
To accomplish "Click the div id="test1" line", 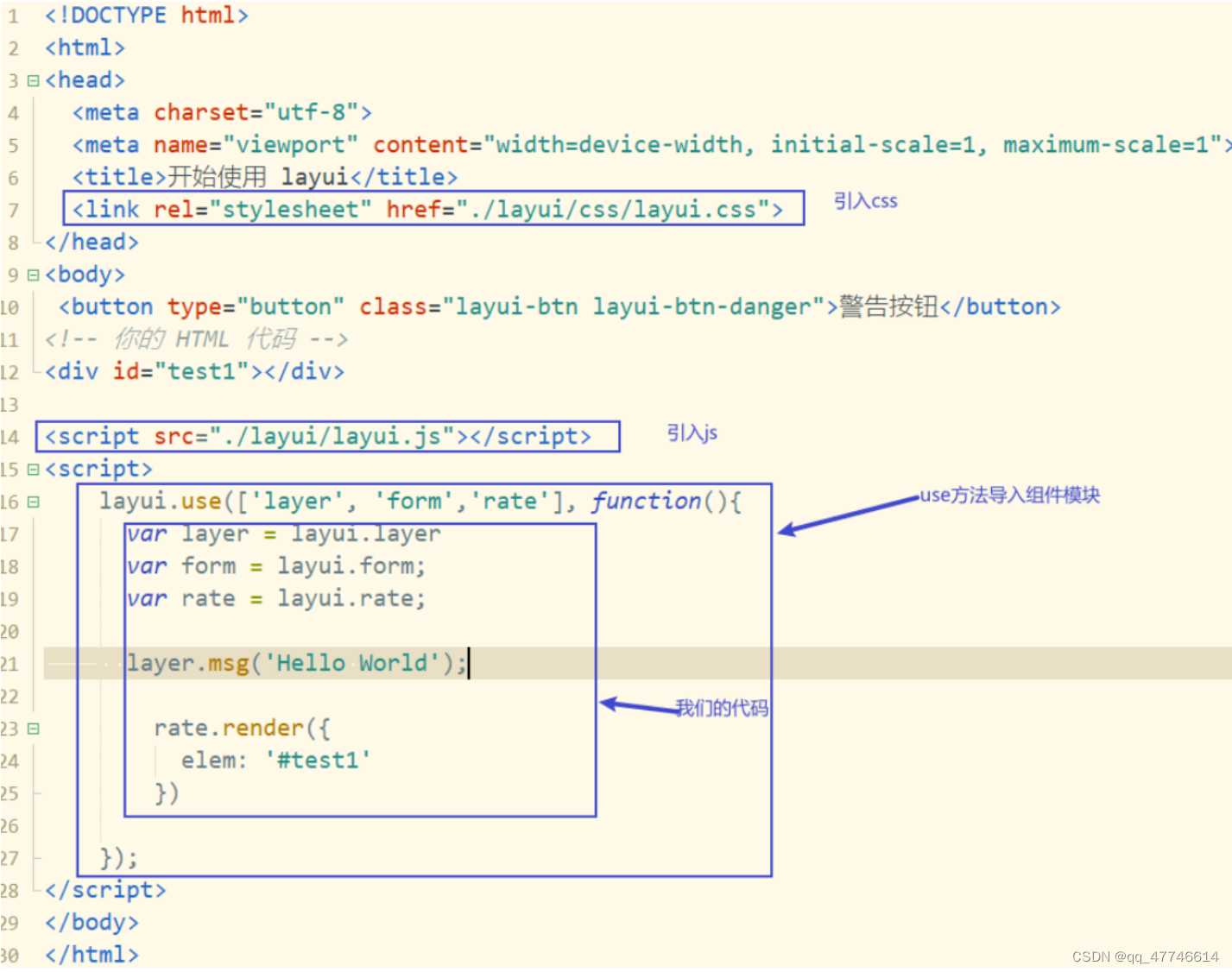I will tap(194, 371).
